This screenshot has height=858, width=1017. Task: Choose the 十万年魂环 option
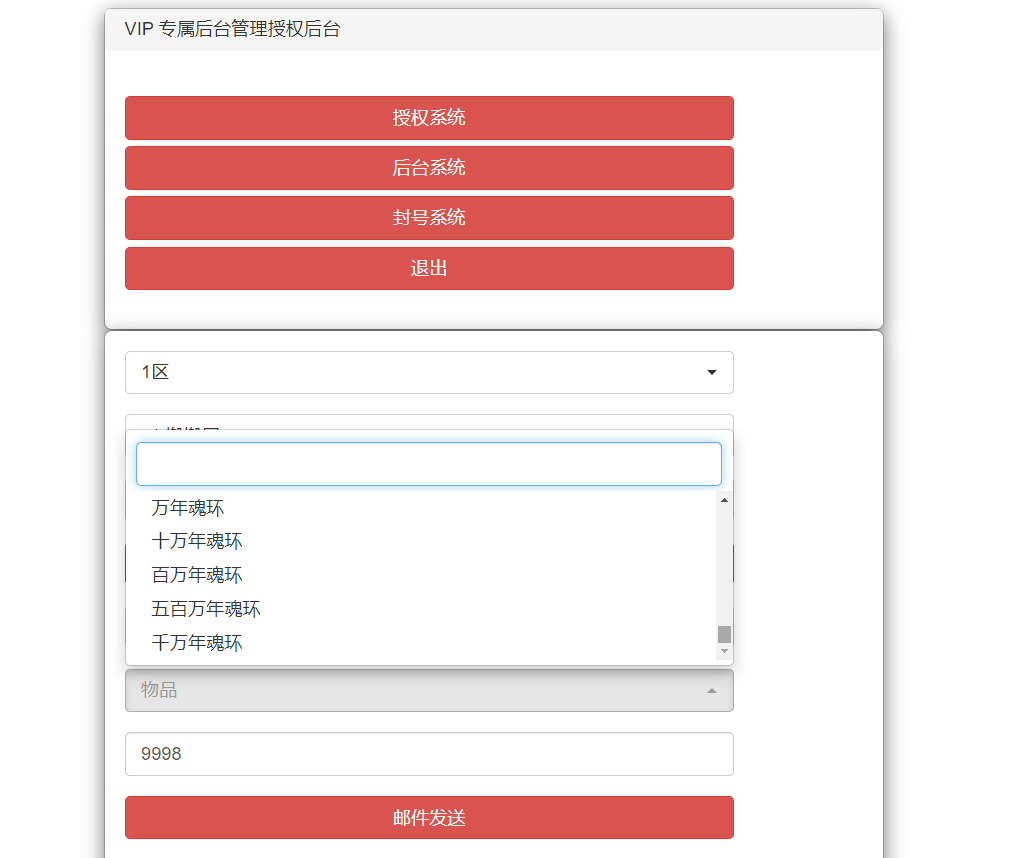[197, 542]
